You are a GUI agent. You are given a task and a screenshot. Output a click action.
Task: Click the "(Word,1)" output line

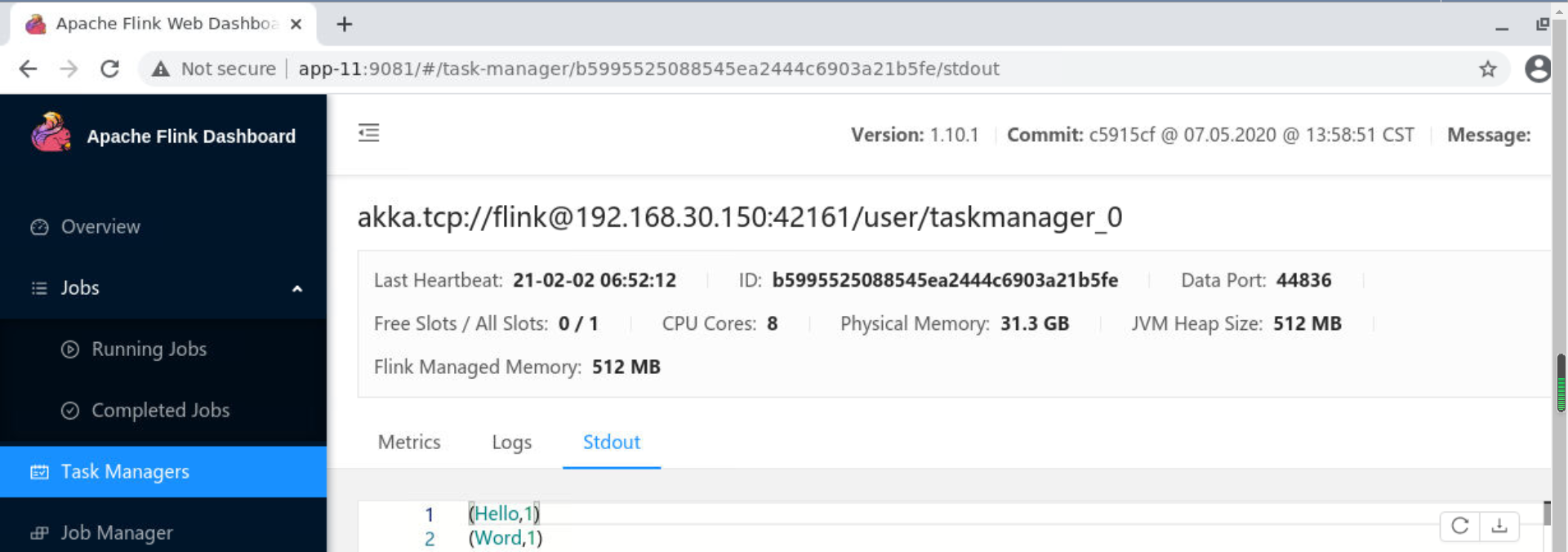tap(506, 538)
